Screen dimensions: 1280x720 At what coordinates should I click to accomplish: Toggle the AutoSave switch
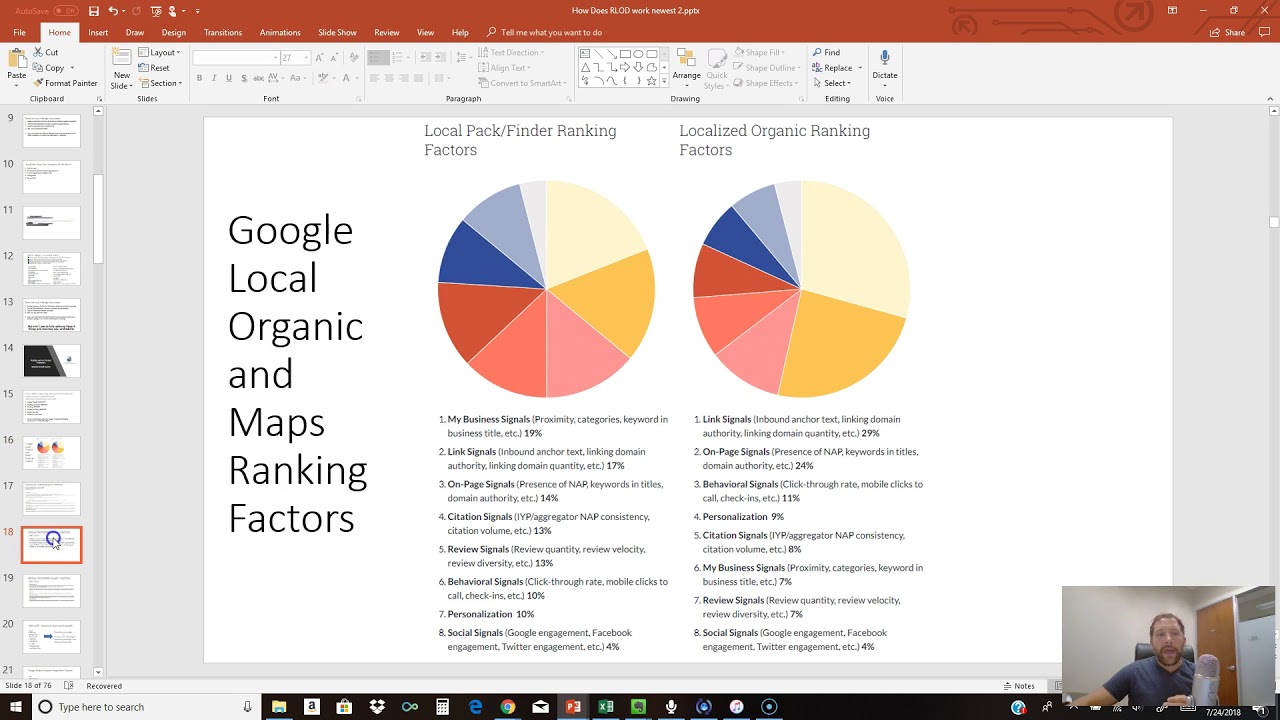(65, 11)
